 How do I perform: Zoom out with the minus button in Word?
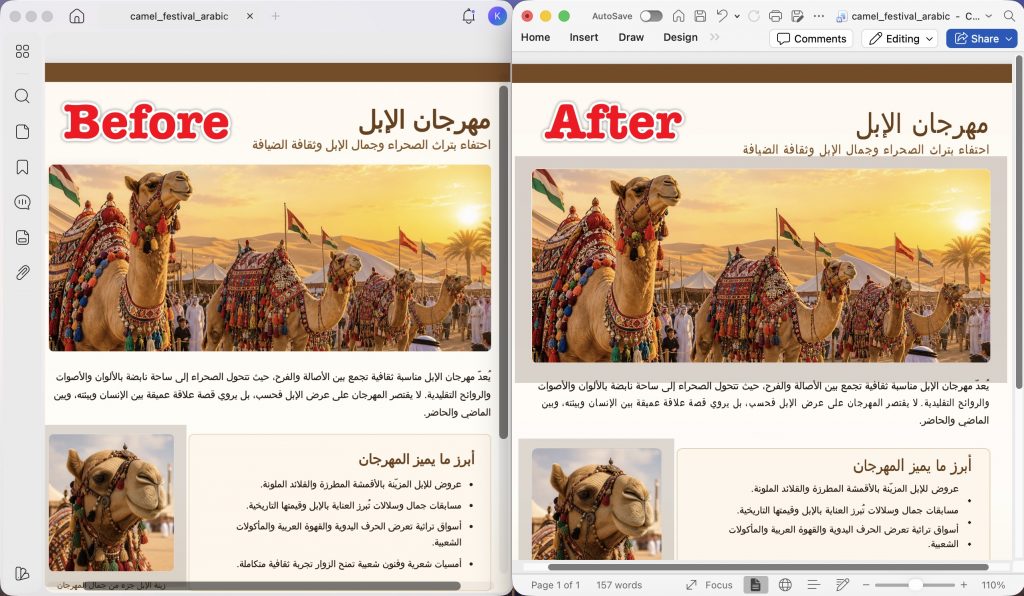pos(867,585)
